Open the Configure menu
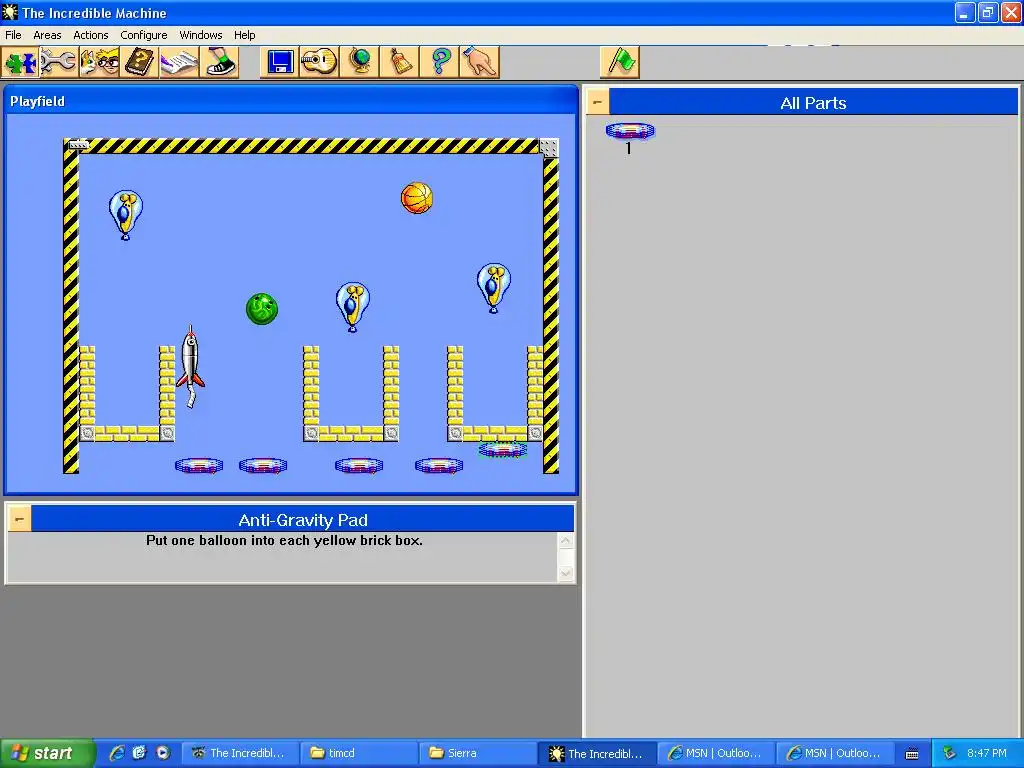Screen dimensions: 1024x768 [x=144, y=35]
